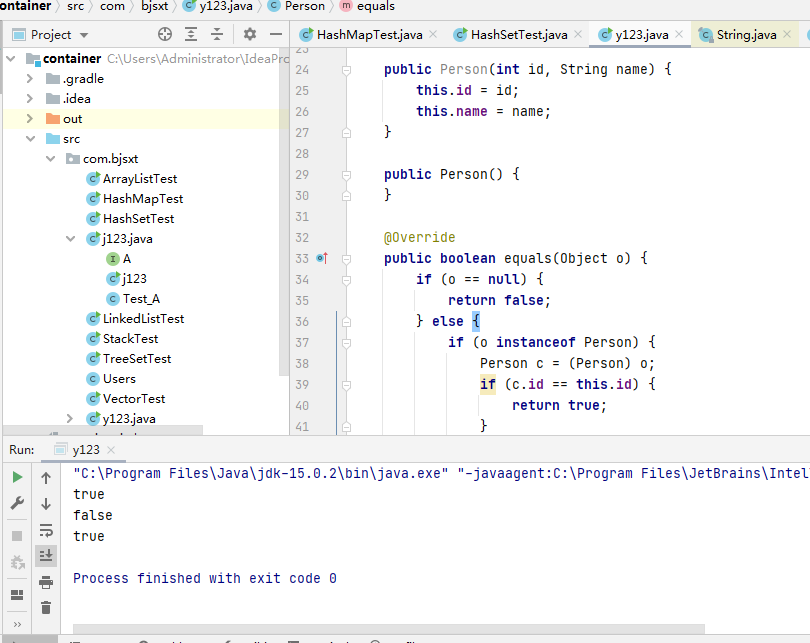Click com in the breadcrumb
This screenshot has width=810, height=643.
point(112,6)
